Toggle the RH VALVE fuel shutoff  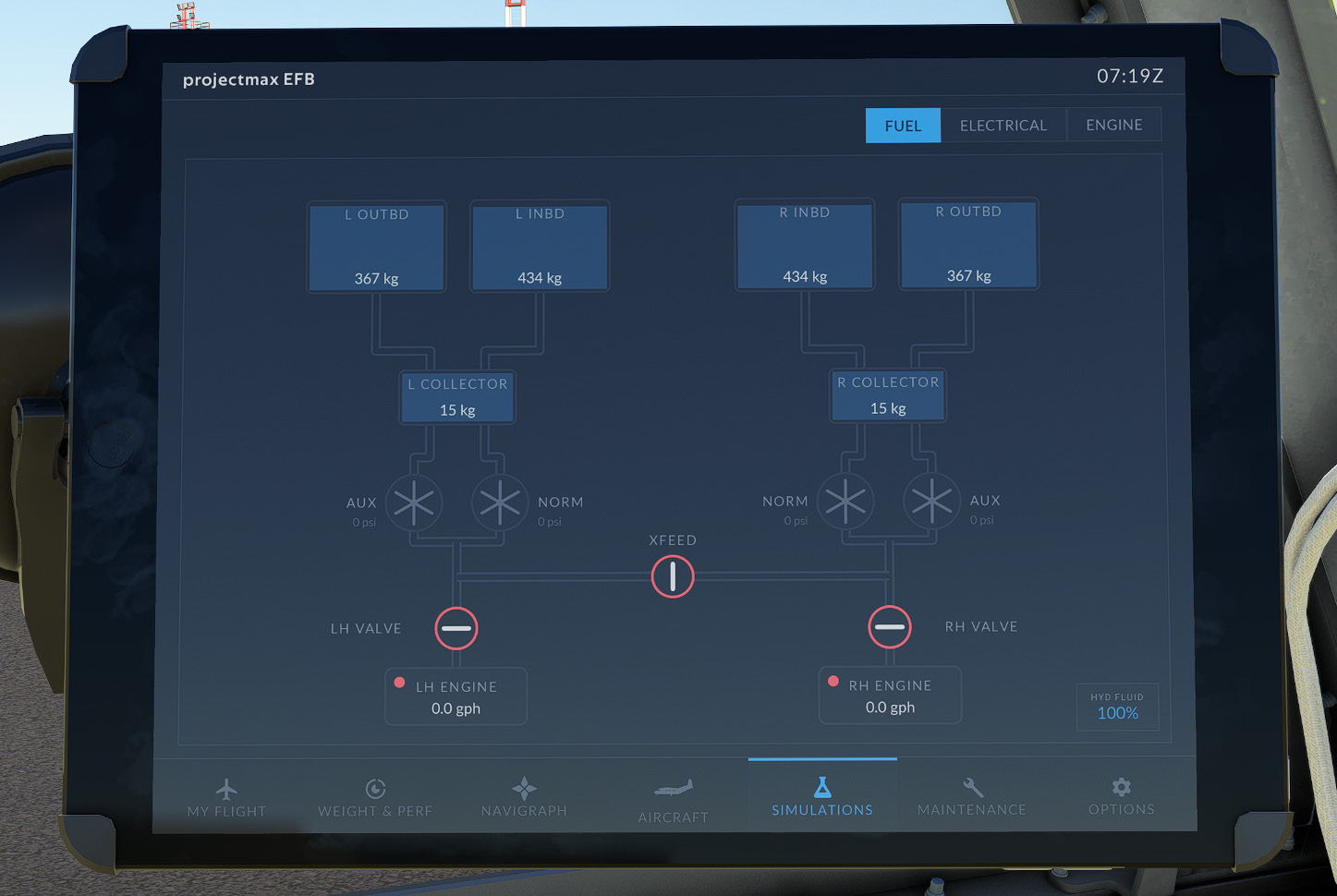(890, 627)
